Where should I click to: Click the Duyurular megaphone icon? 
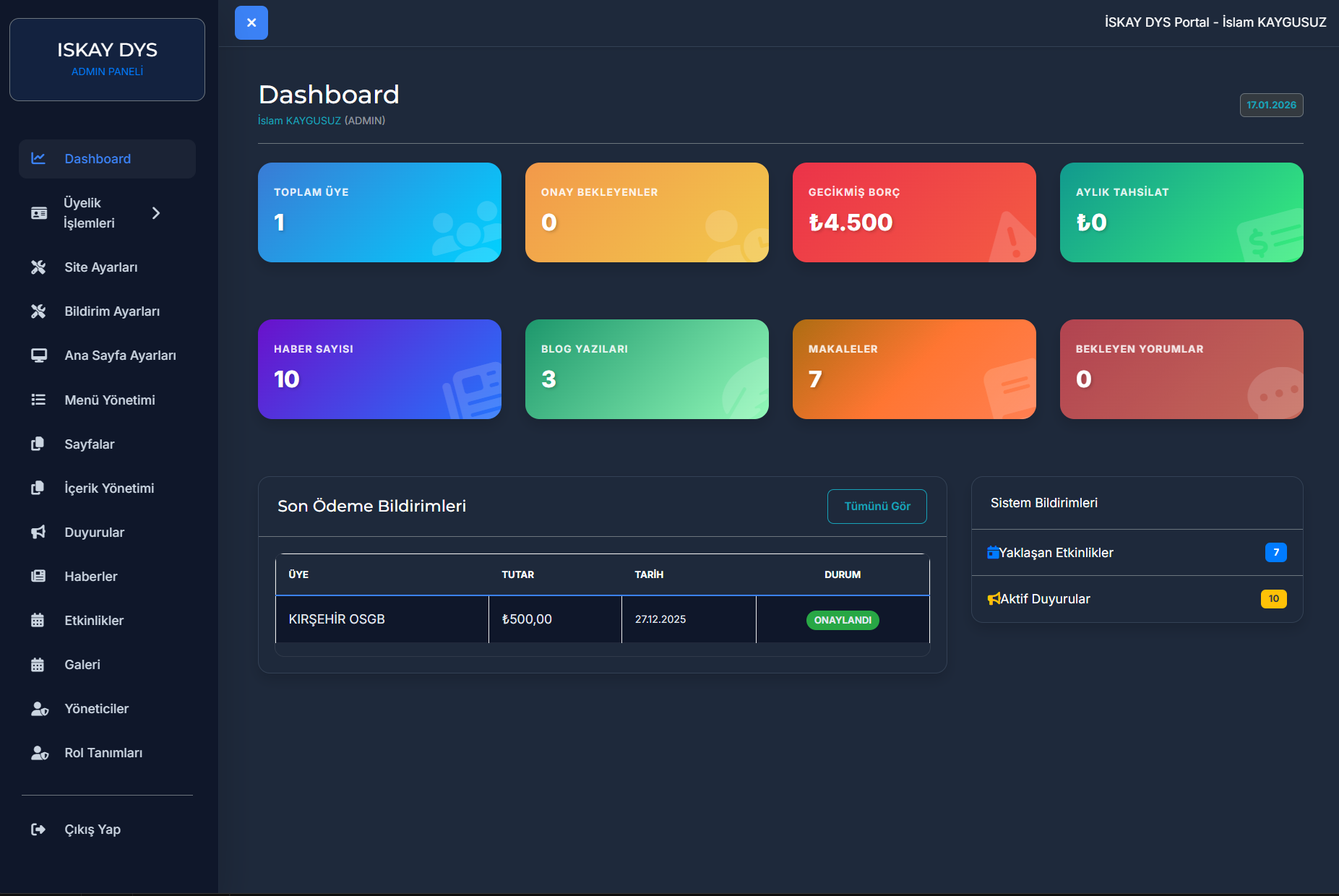tap(38, 533)
